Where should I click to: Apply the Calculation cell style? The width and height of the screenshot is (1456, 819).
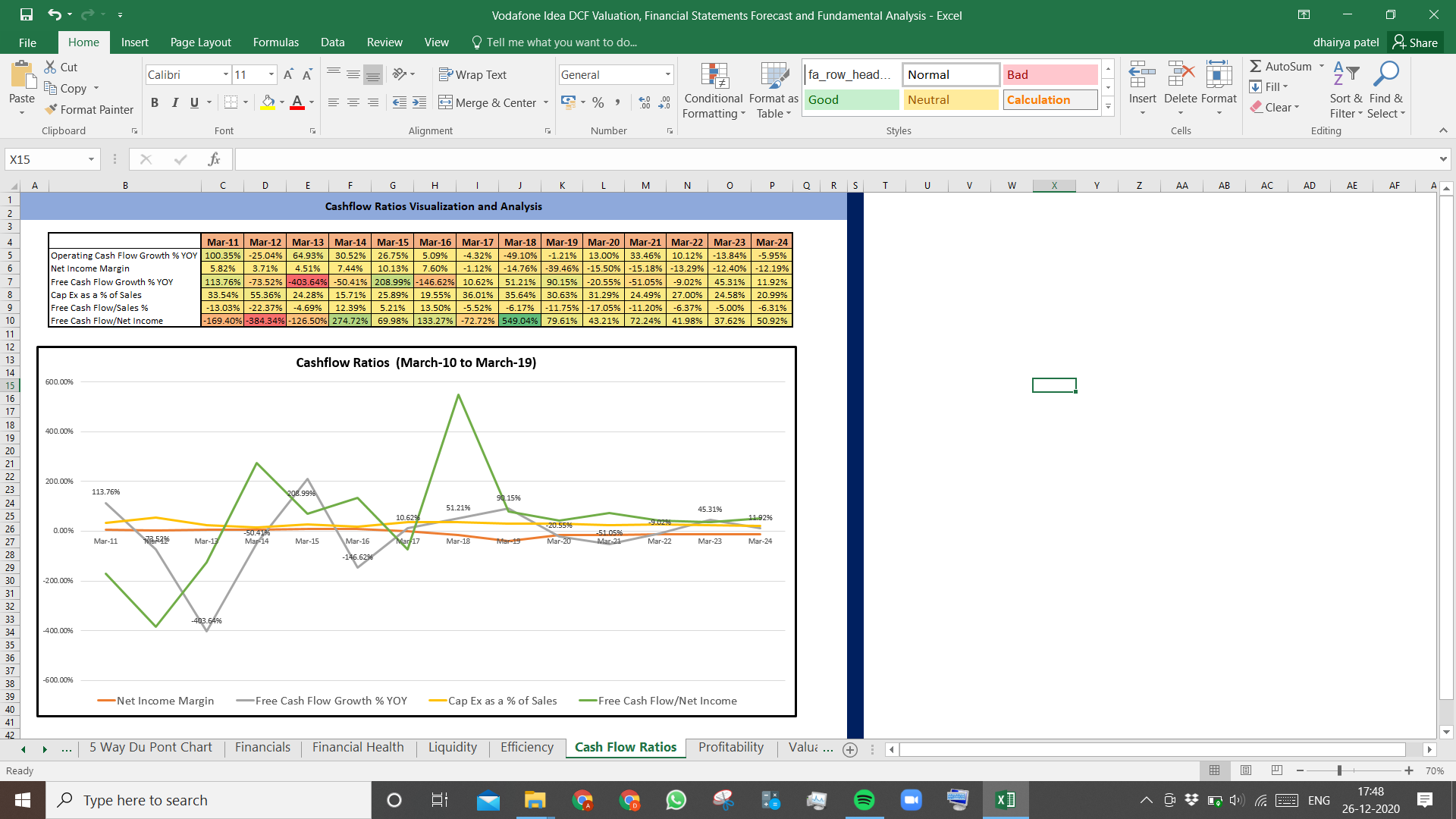click(x=1050, y=99)
